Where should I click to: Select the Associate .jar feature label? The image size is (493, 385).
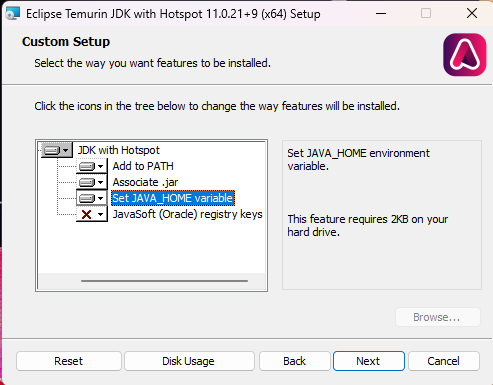coord(145,182)
